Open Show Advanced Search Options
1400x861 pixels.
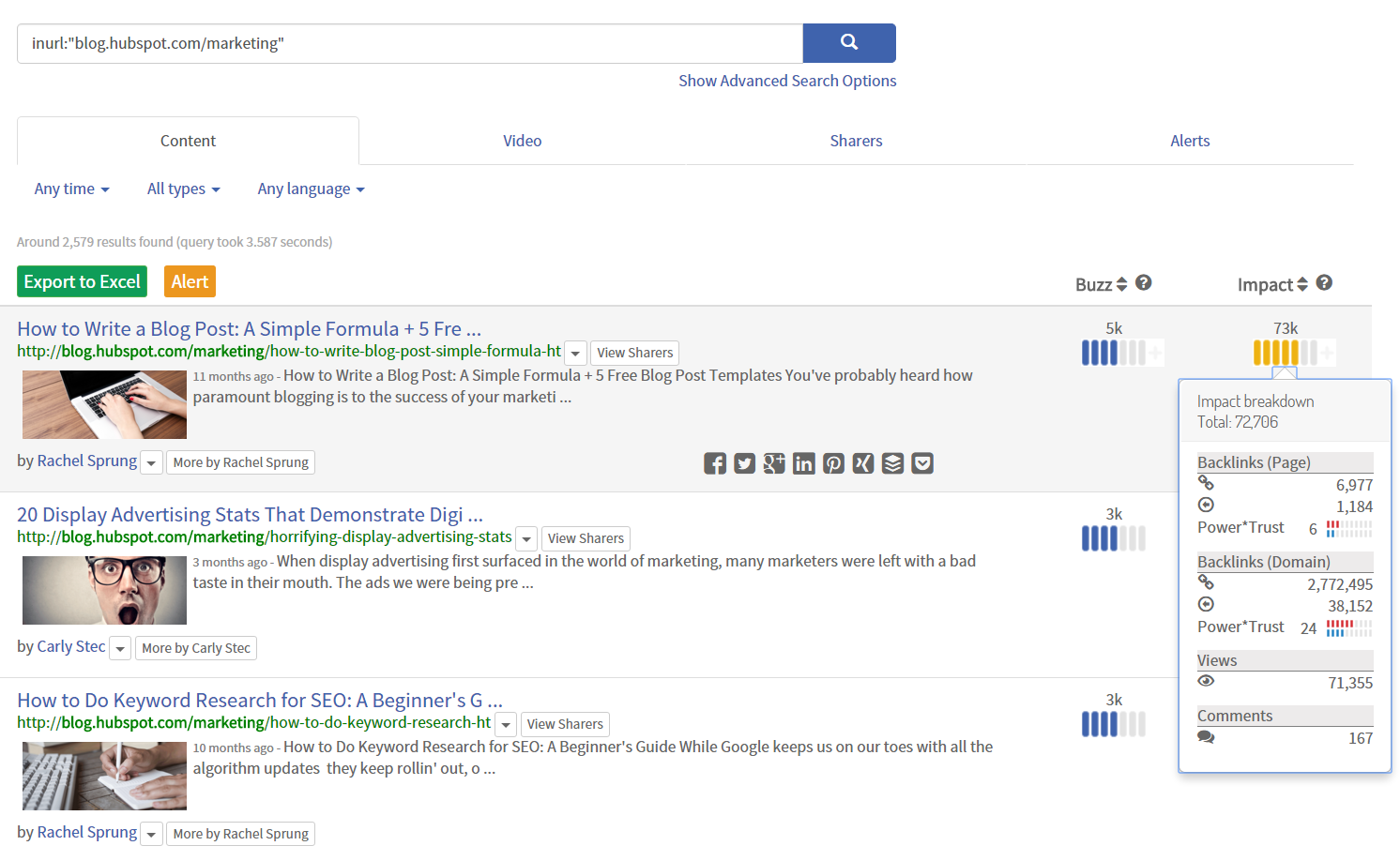pyautogui.click(x=787, y=81)
